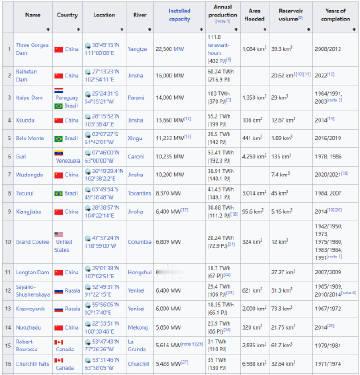Sort by Country using its sort arrow
This screenshot has width=360, height=375.
tap(78, 30)
